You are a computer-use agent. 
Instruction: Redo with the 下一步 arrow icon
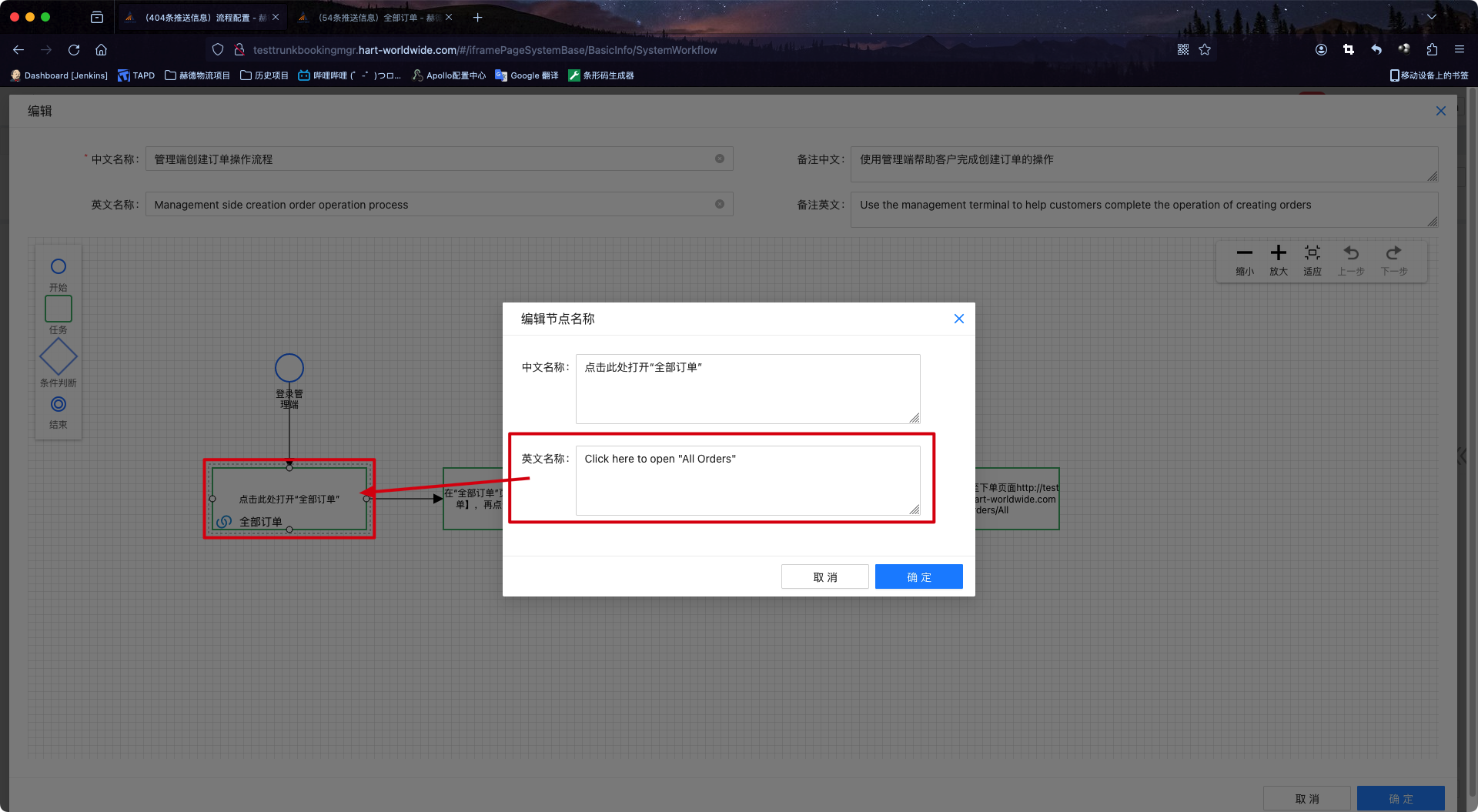coord(1393,254)
